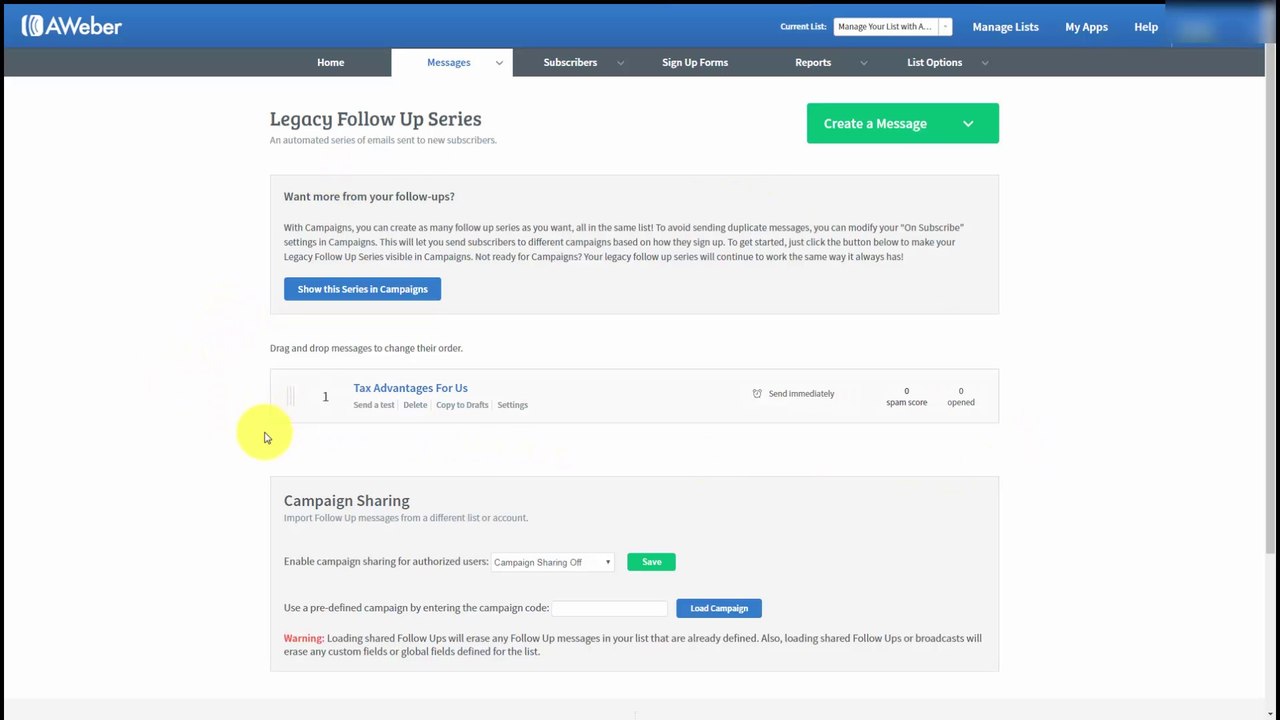Image resolution: width=1280 pixels, height=720 pixels.
Task: Click the AWeber logo
Action: pyautogui.click(x=72, y=26)
